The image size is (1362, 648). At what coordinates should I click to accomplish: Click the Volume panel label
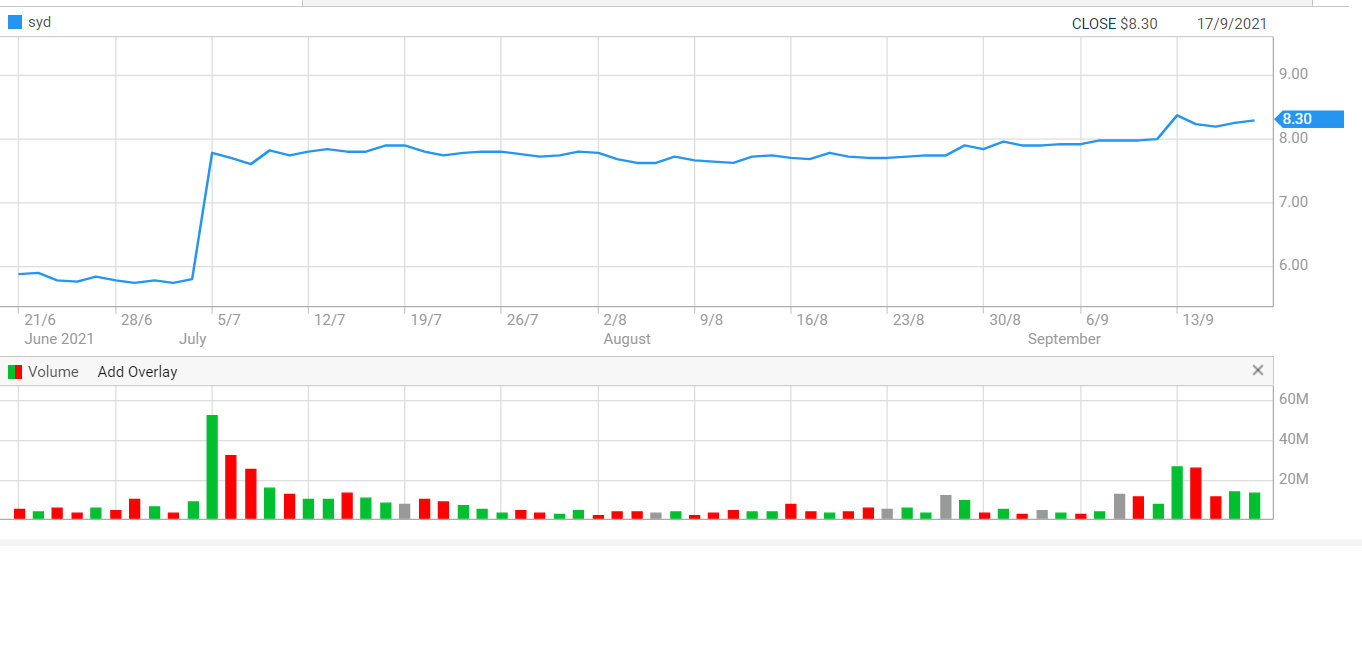53,372
